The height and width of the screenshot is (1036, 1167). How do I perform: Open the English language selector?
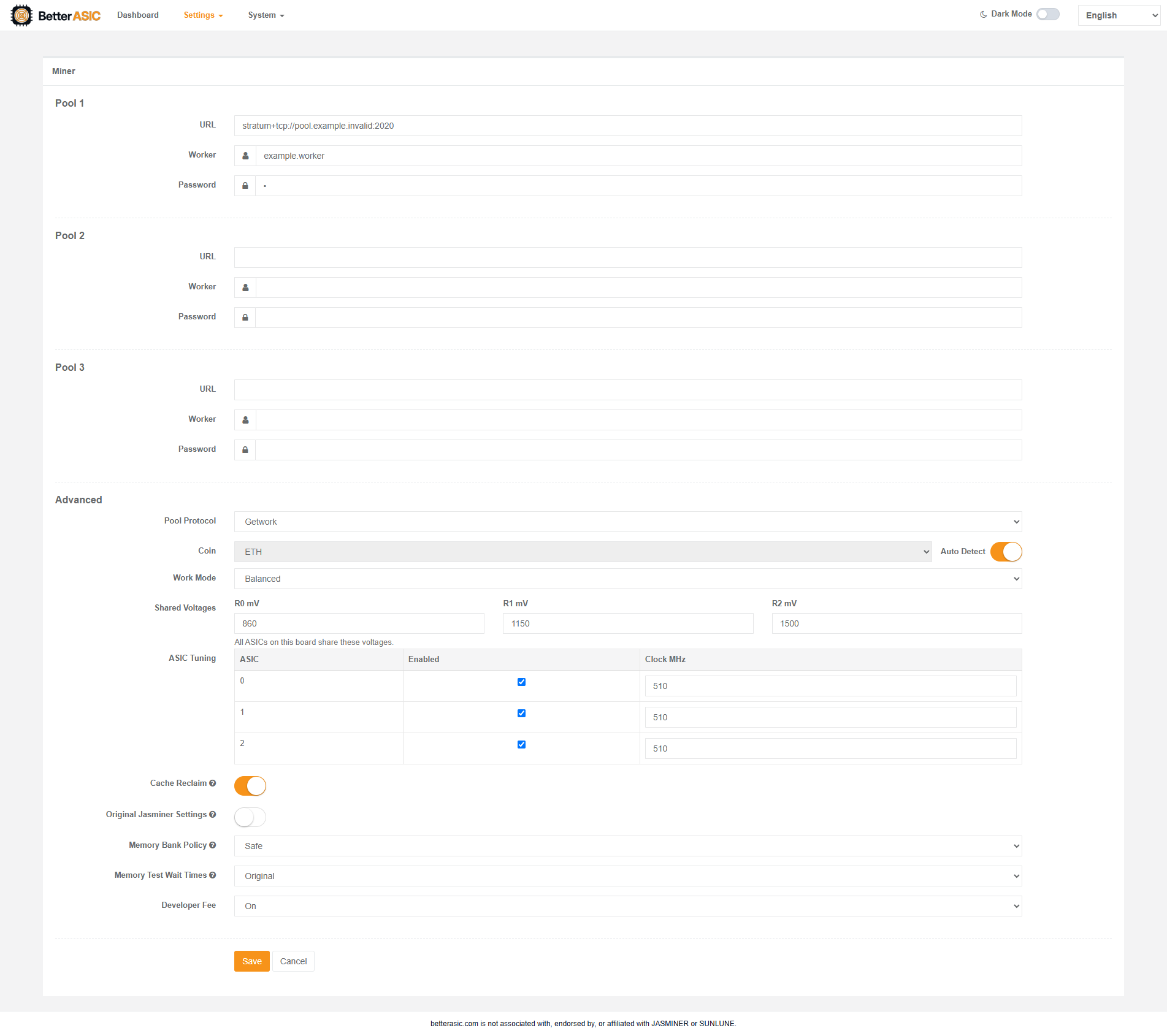pyautogui.click(x=1119, y=15)
